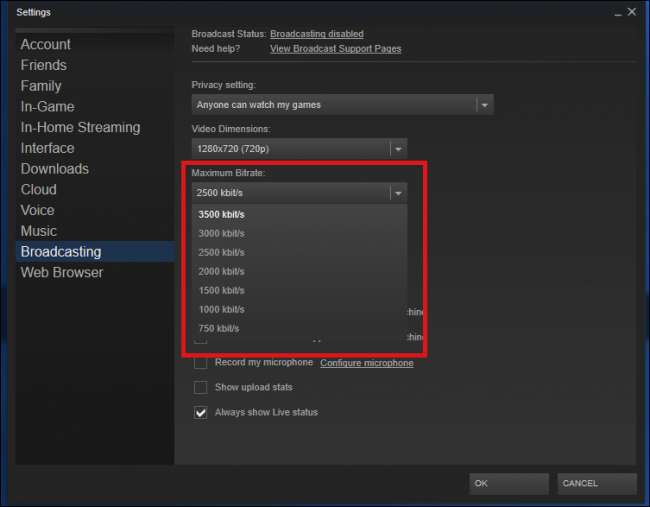The width and height of the screenshot is (650, 507).
Task: Choose 2000 kbit/s bitrate option
Action: [x=299, y=272]
